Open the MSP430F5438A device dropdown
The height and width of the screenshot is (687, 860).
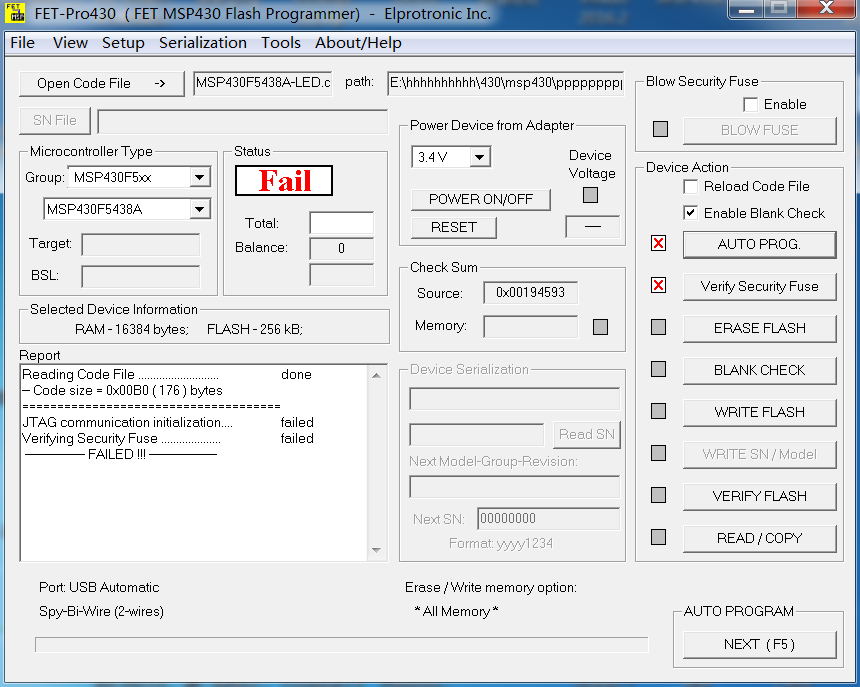tap(200, 209)
